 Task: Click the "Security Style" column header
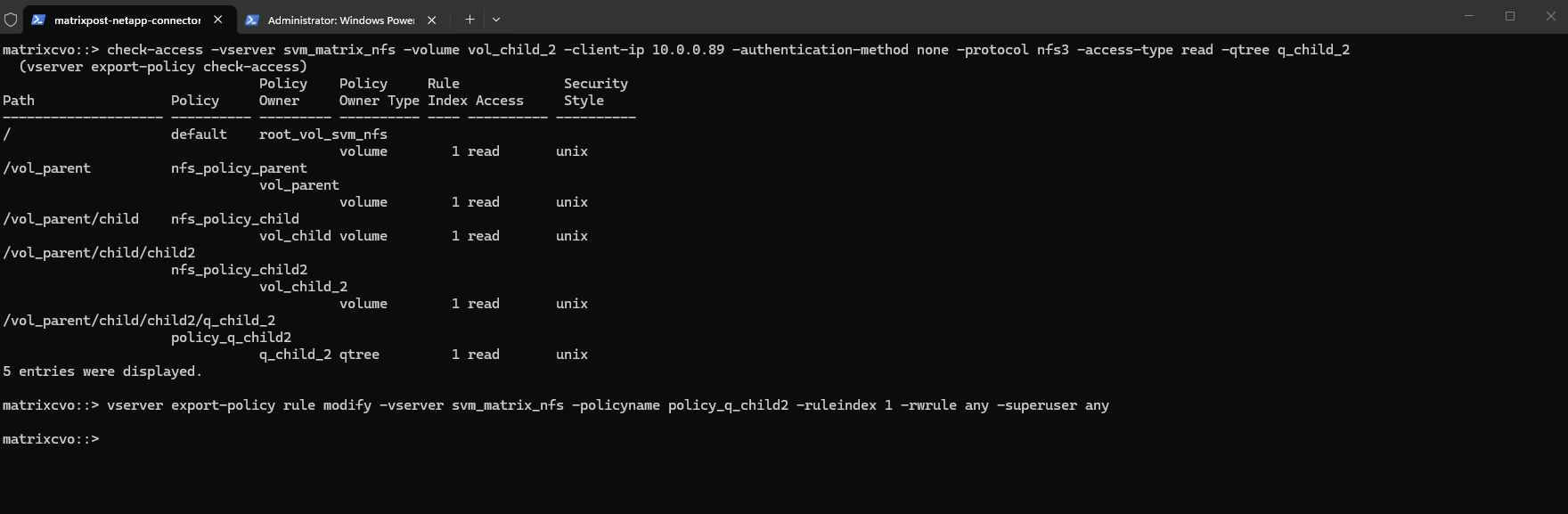pos(595,92)
